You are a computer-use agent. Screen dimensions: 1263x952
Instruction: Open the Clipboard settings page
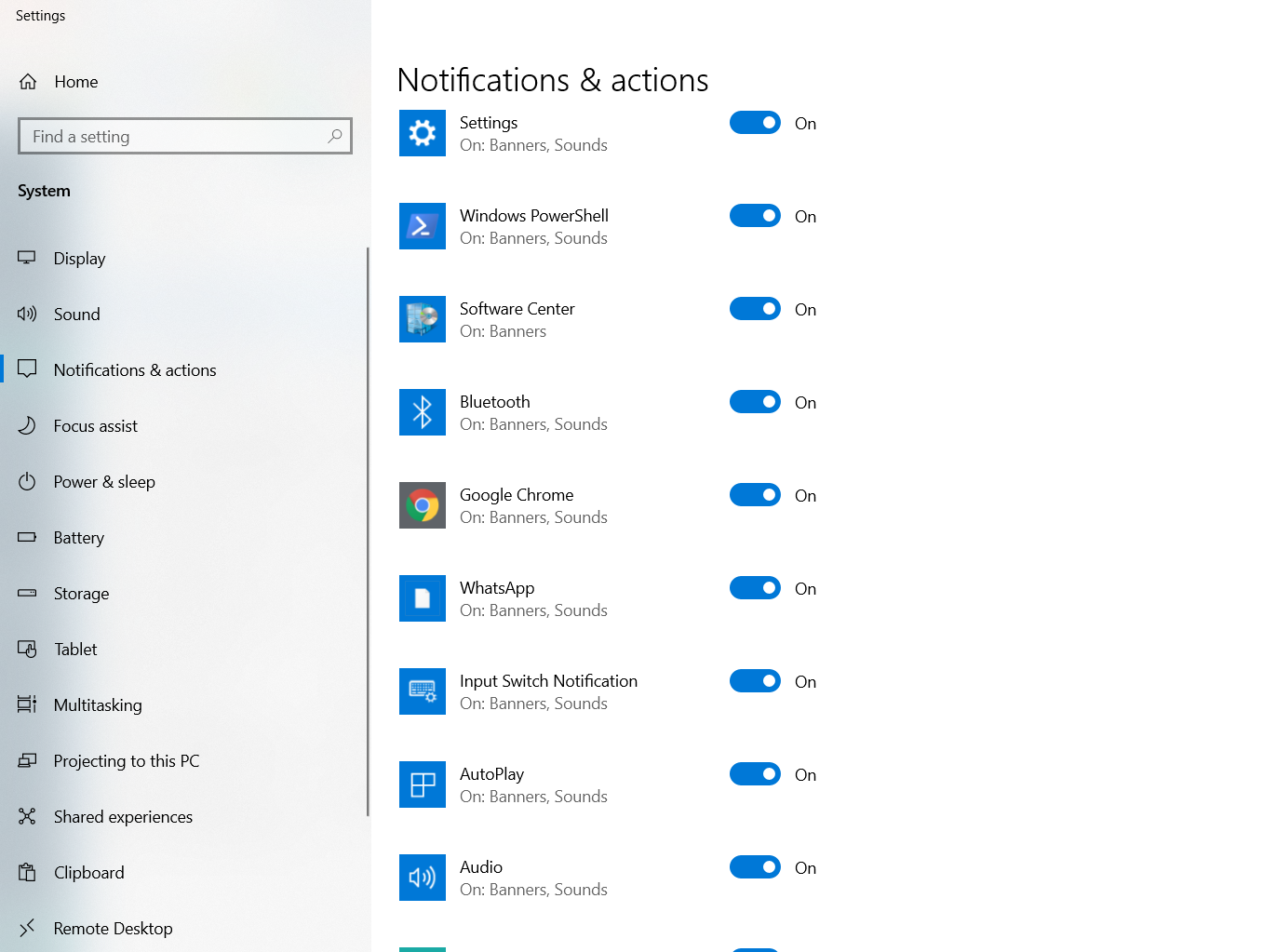88,873
